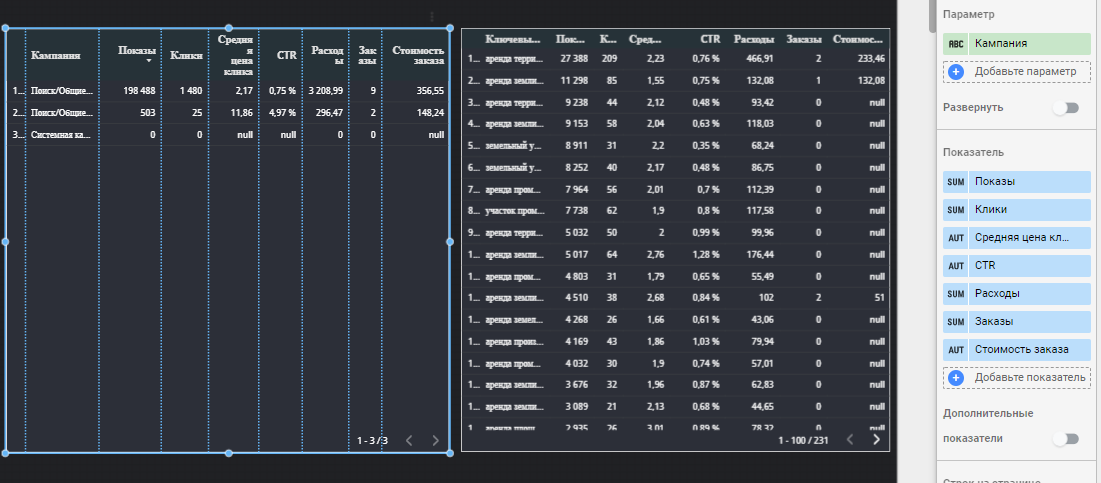Click previous page arrow in the keywords table
The height and width of the screenshot is (483, 1101).
[x=848, y=439]
